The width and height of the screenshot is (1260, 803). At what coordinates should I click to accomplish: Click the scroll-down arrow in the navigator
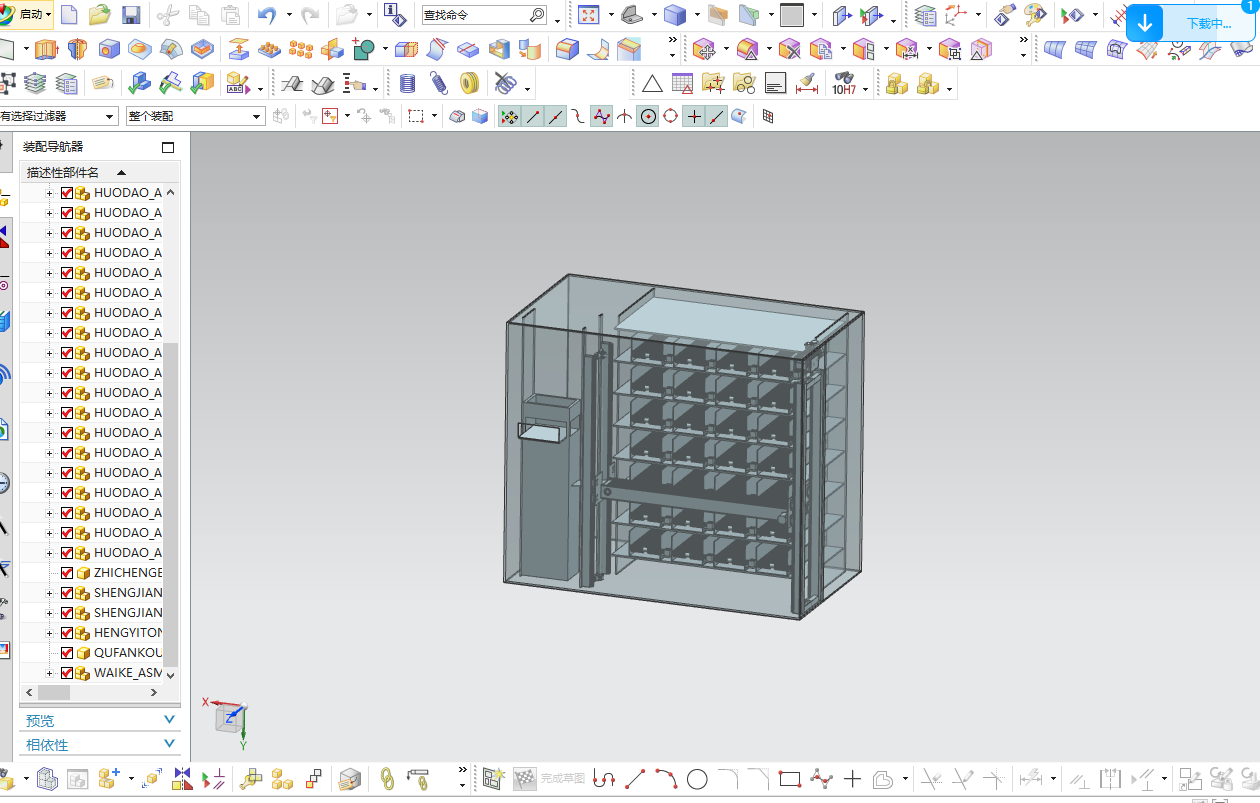click(171, 676)
